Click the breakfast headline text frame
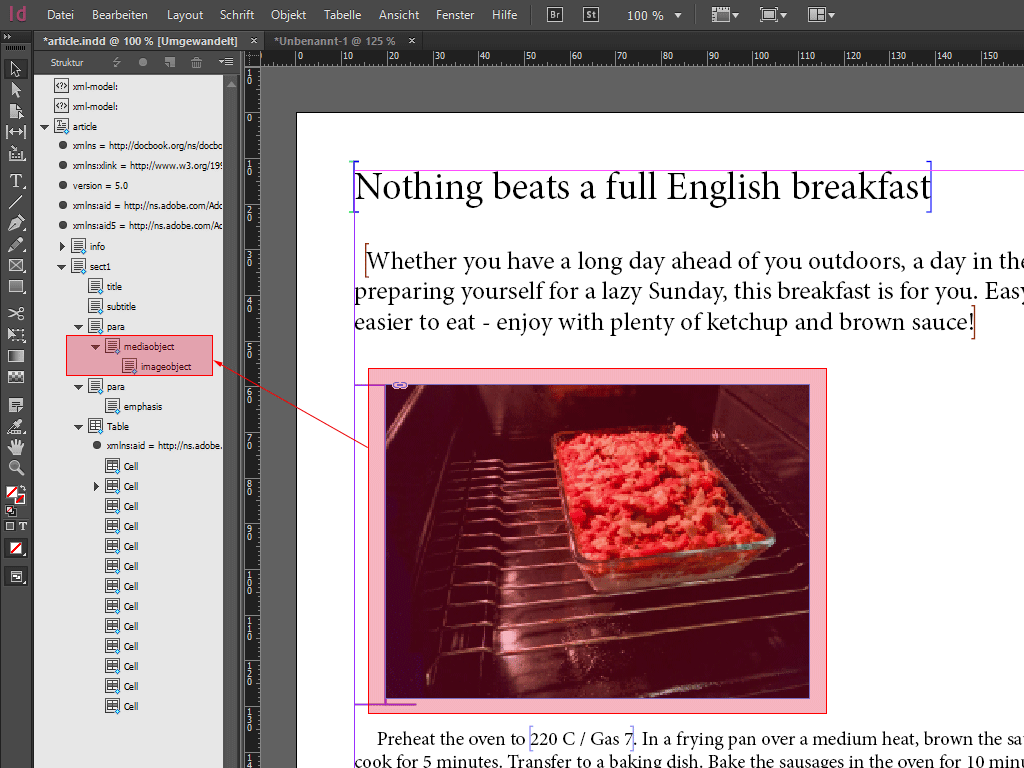Screen dimensions: 1024x768 [642, 187]
